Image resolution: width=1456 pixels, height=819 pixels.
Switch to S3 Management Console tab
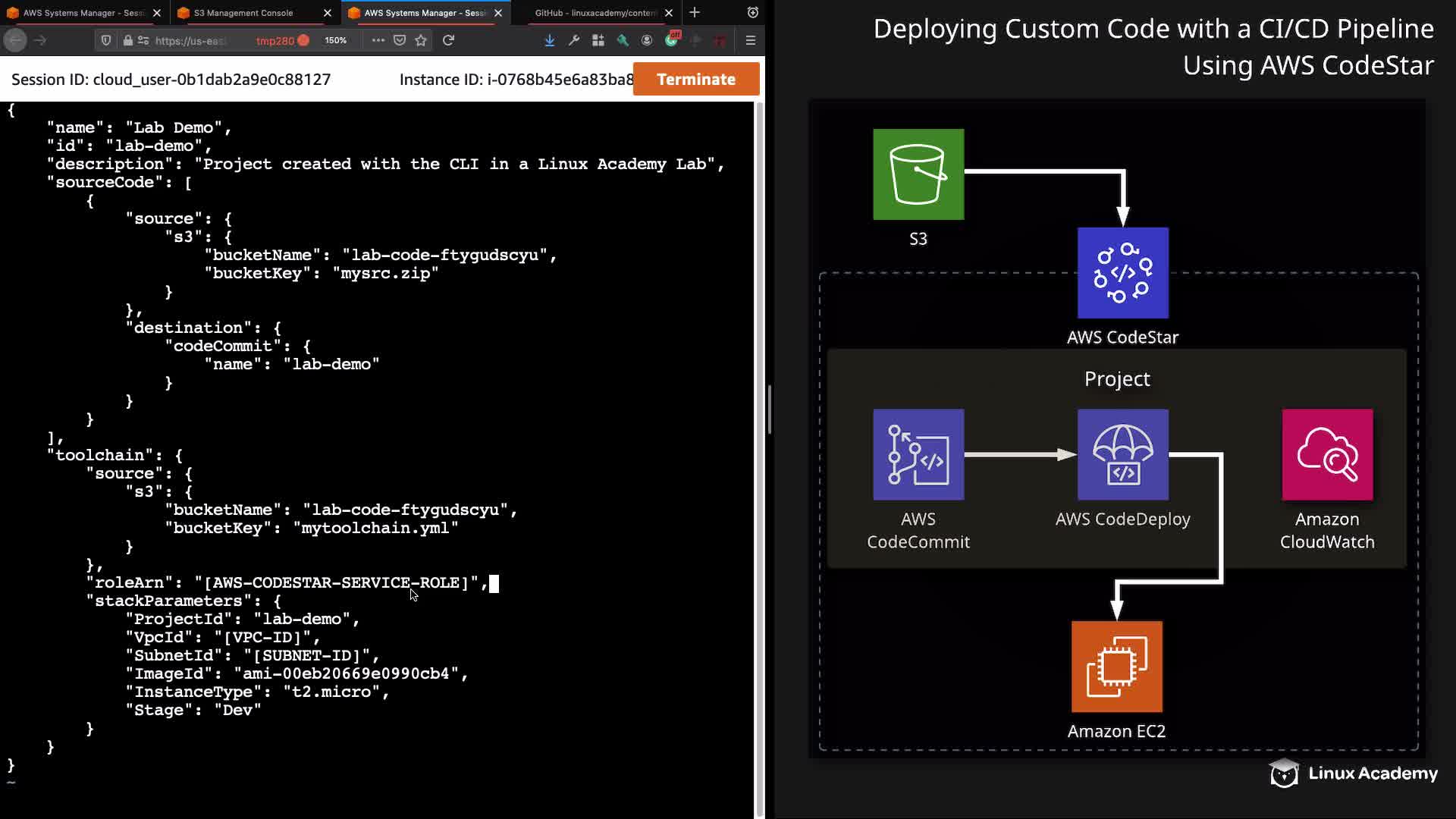click(243, 13)
